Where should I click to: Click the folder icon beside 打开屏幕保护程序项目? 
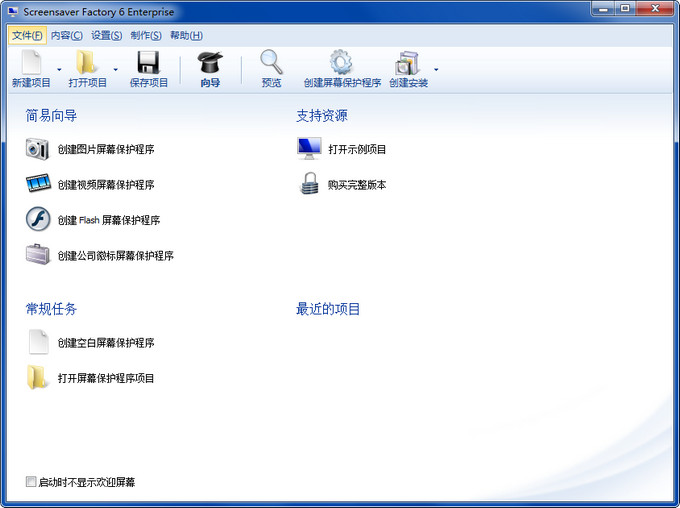36,377
